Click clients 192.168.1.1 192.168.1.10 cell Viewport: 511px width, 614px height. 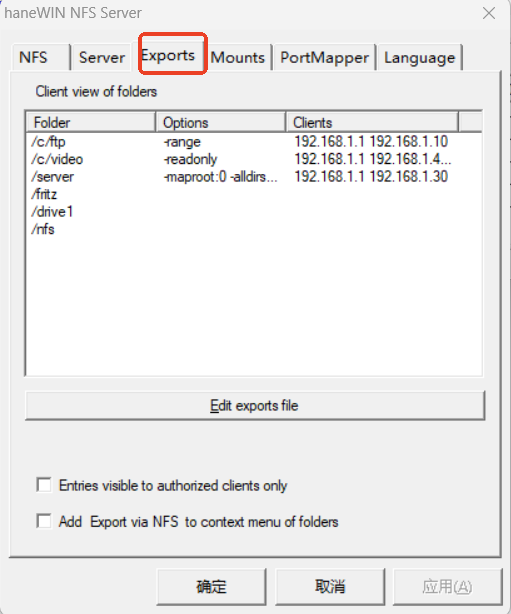pos(371,142)
